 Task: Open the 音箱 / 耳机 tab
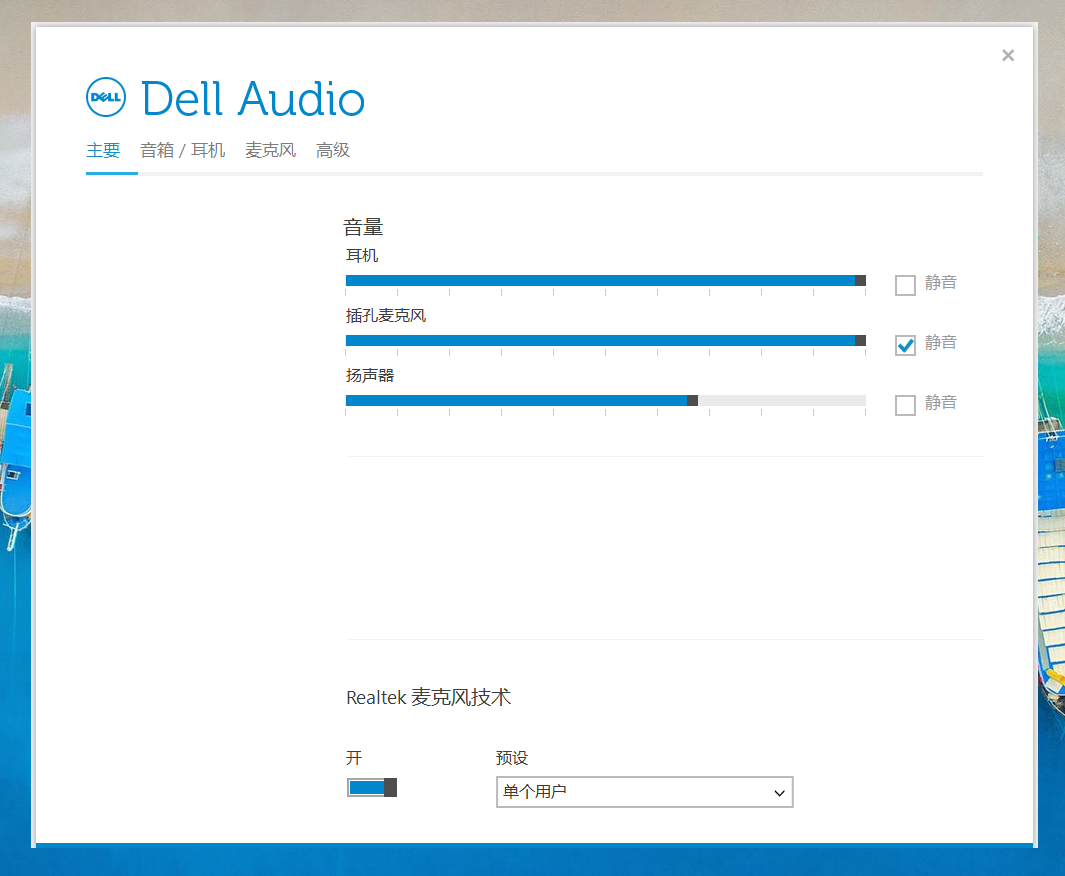182,151
